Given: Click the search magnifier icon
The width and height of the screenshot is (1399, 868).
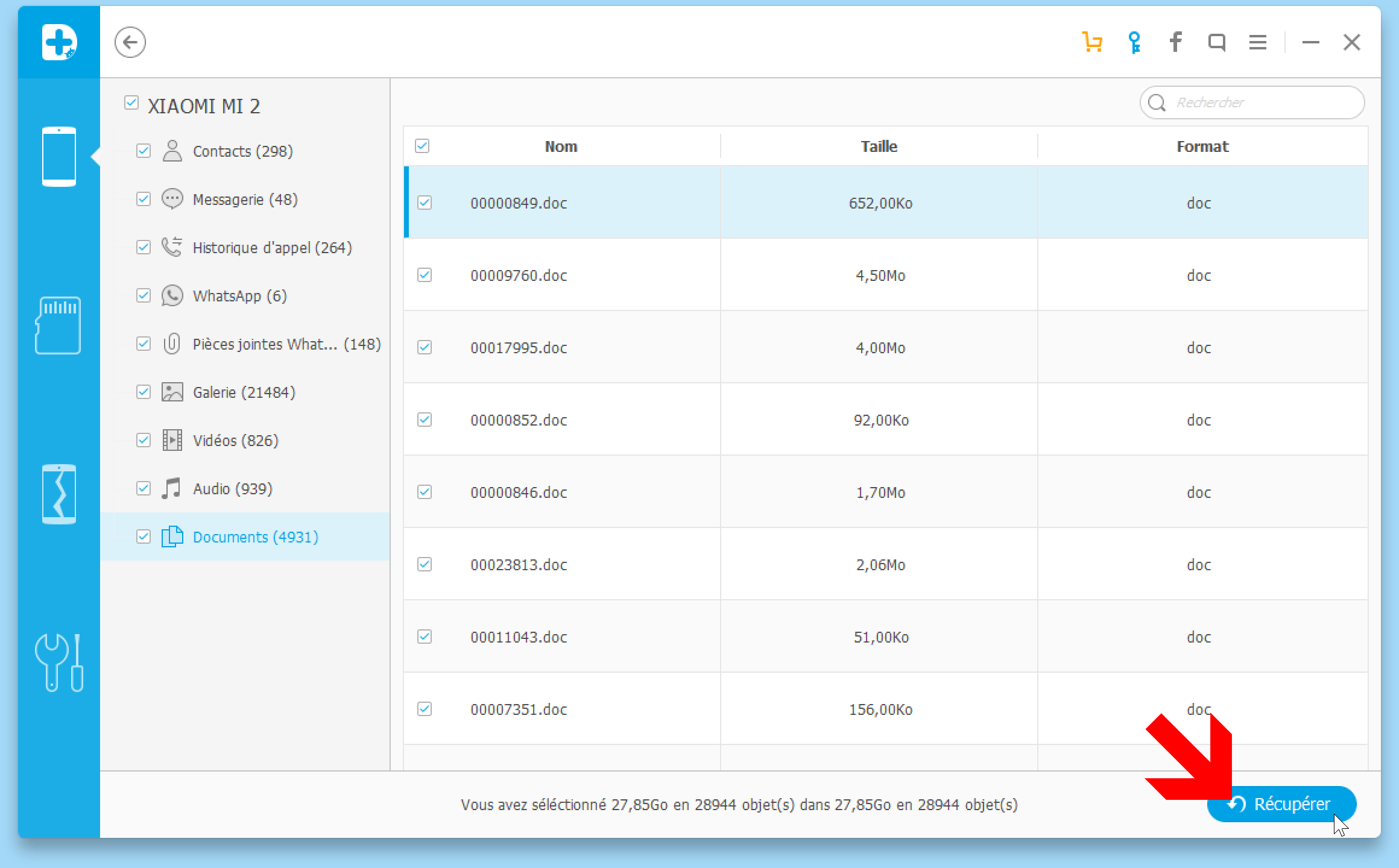Looking at the screenshot, I should (x=1157, y=103).
